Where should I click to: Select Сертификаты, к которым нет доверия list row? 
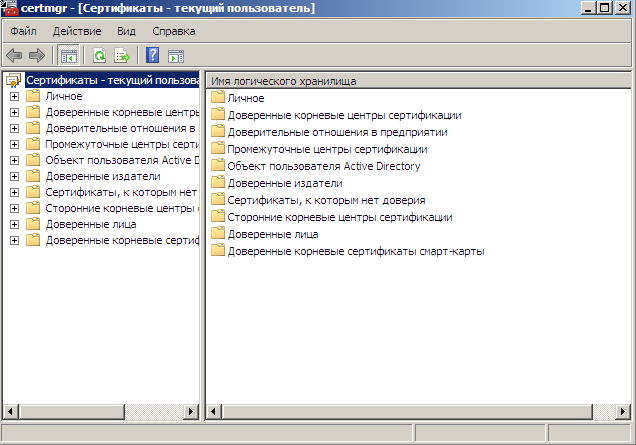[x=326, y=200]
